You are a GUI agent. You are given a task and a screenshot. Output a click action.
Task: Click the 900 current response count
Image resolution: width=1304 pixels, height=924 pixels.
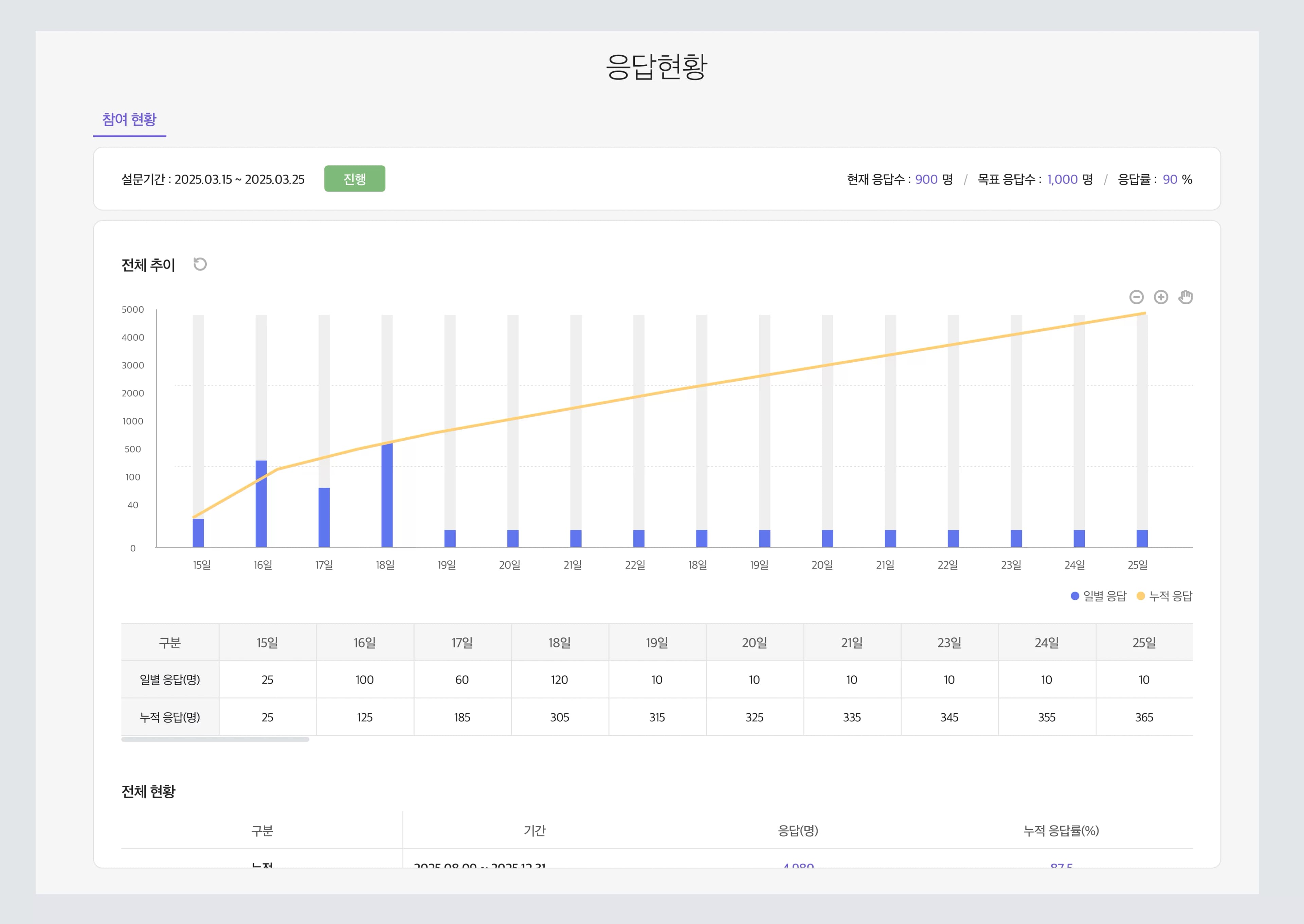coord(926,179)
